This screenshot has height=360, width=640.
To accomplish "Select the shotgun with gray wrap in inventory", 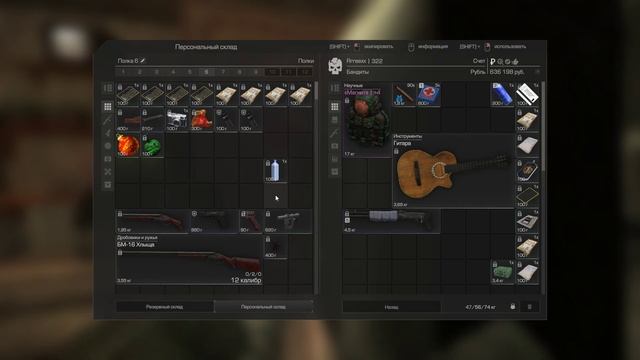I will (x=391, y=221).
